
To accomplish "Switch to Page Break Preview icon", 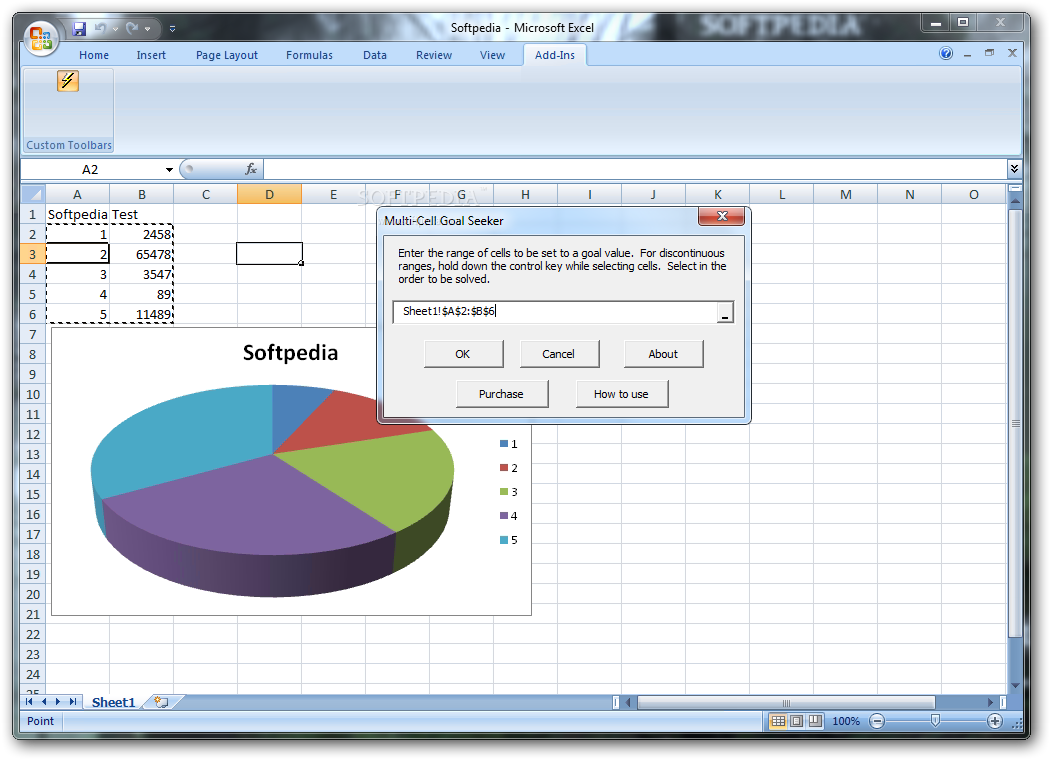I will [815, 721].
